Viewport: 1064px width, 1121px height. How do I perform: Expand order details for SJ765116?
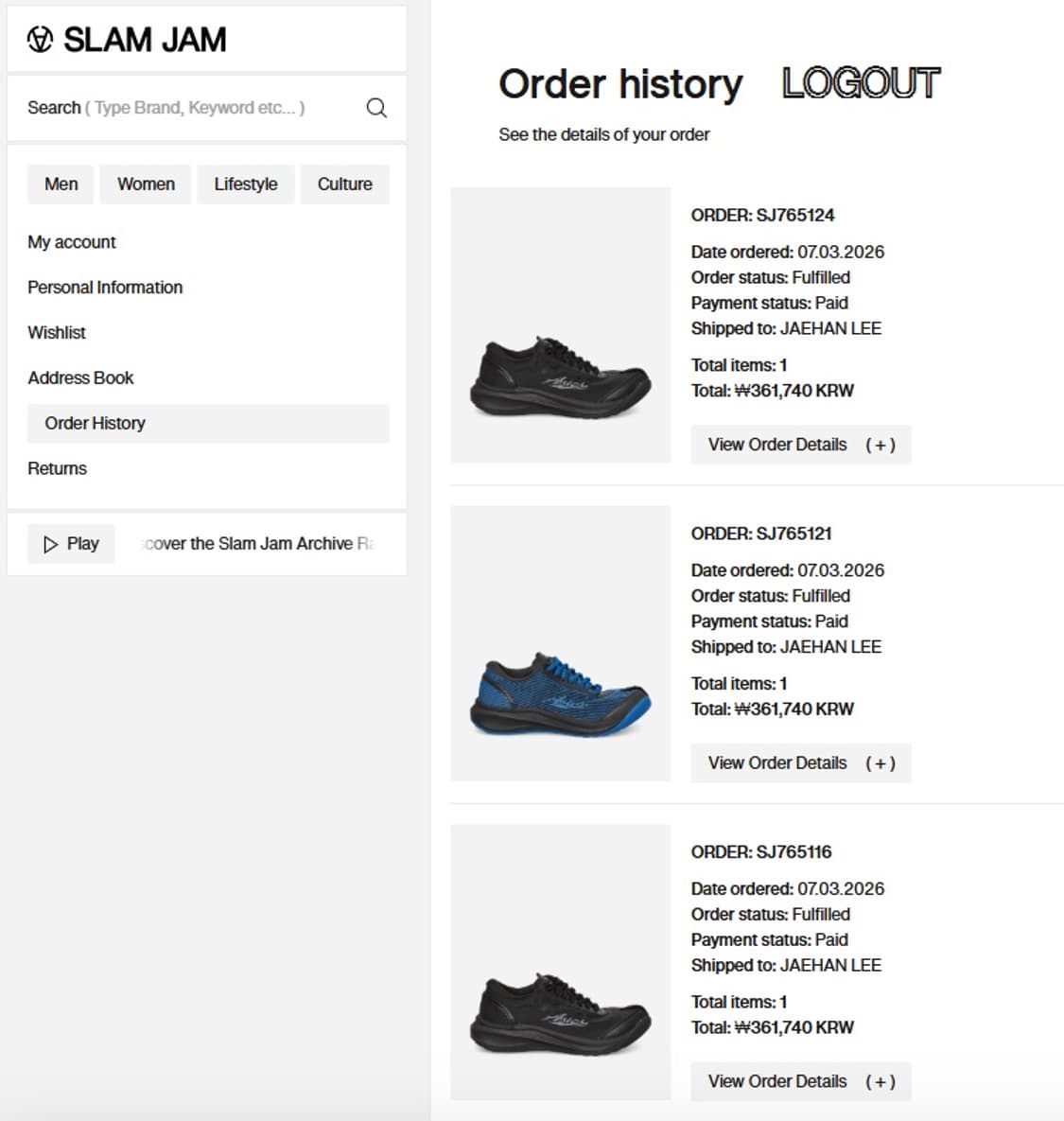(801, 1081)
